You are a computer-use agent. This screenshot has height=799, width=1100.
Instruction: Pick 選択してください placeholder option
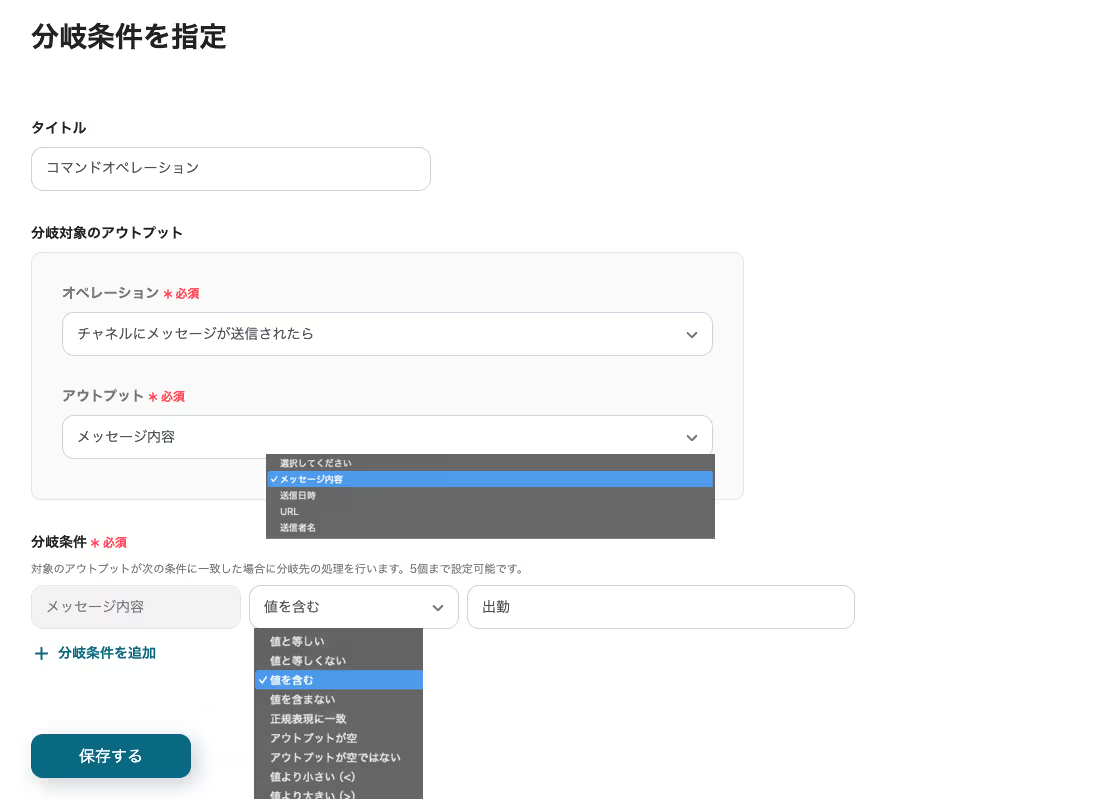[315, 463]
